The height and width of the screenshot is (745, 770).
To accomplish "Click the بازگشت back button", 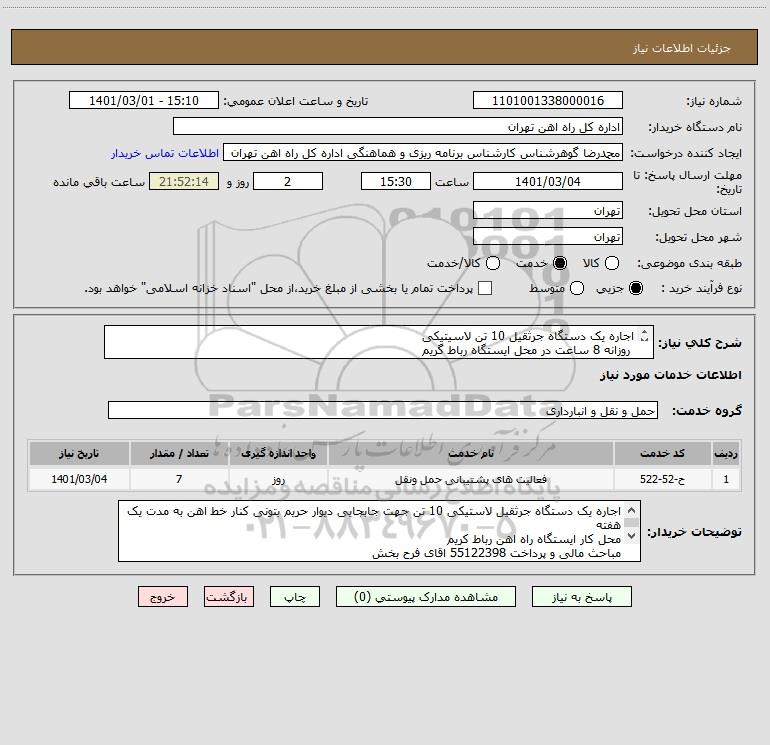I will coord(229,597).
